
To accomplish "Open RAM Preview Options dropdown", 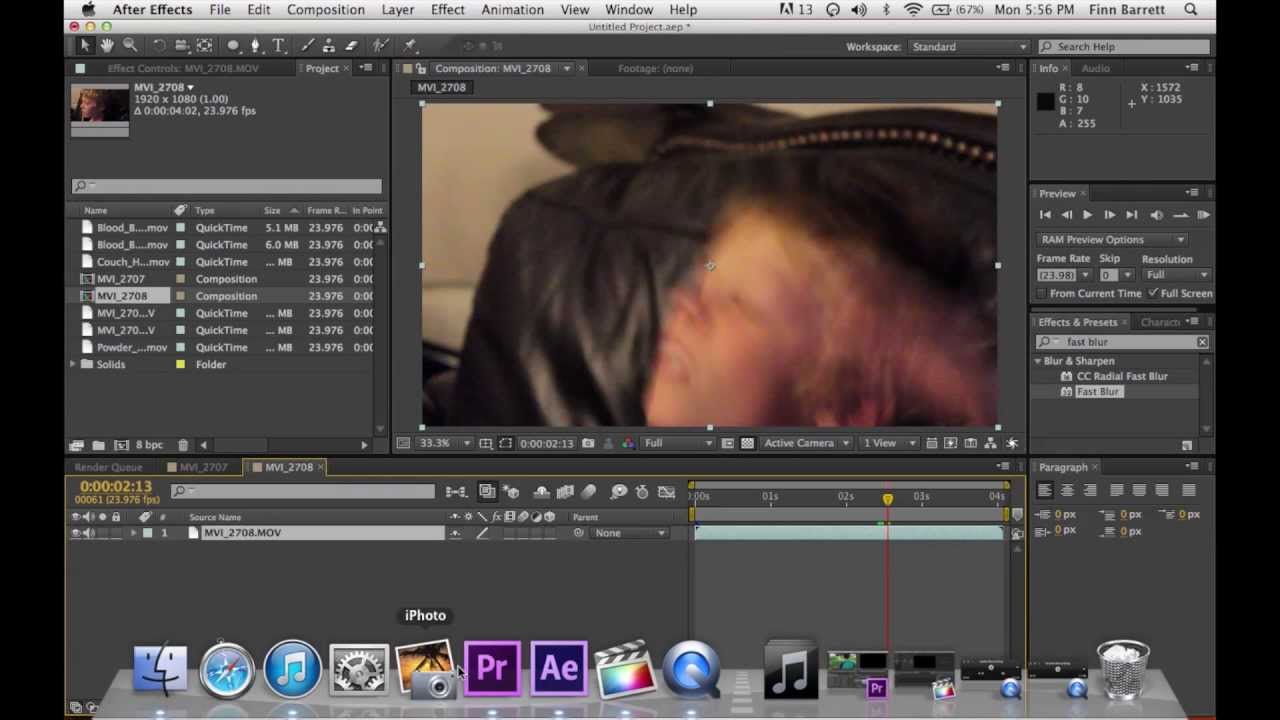I will 1112,240.
